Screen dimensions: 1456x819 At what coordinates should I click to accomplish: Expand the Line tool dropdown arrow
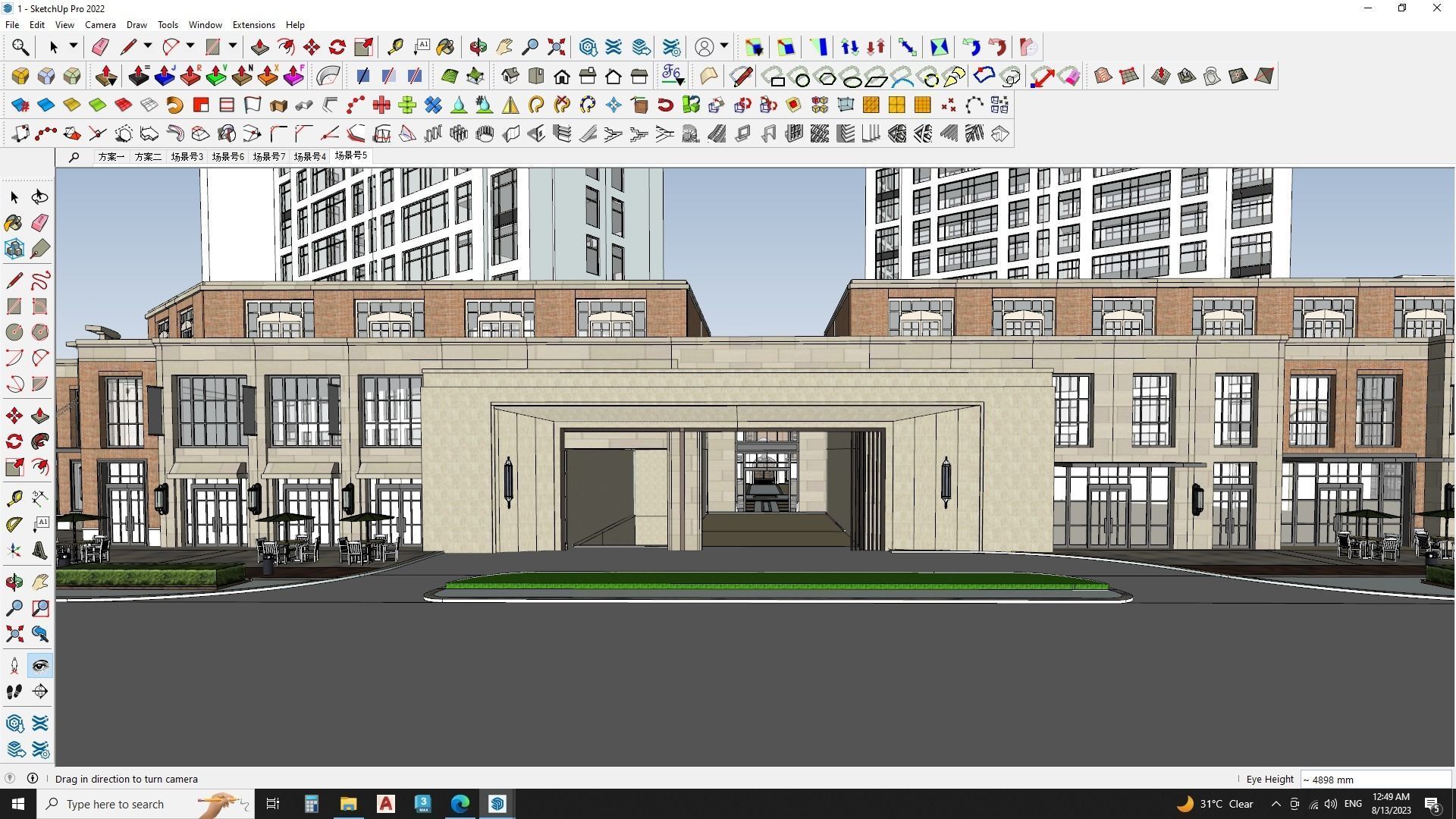click(148, 46)
